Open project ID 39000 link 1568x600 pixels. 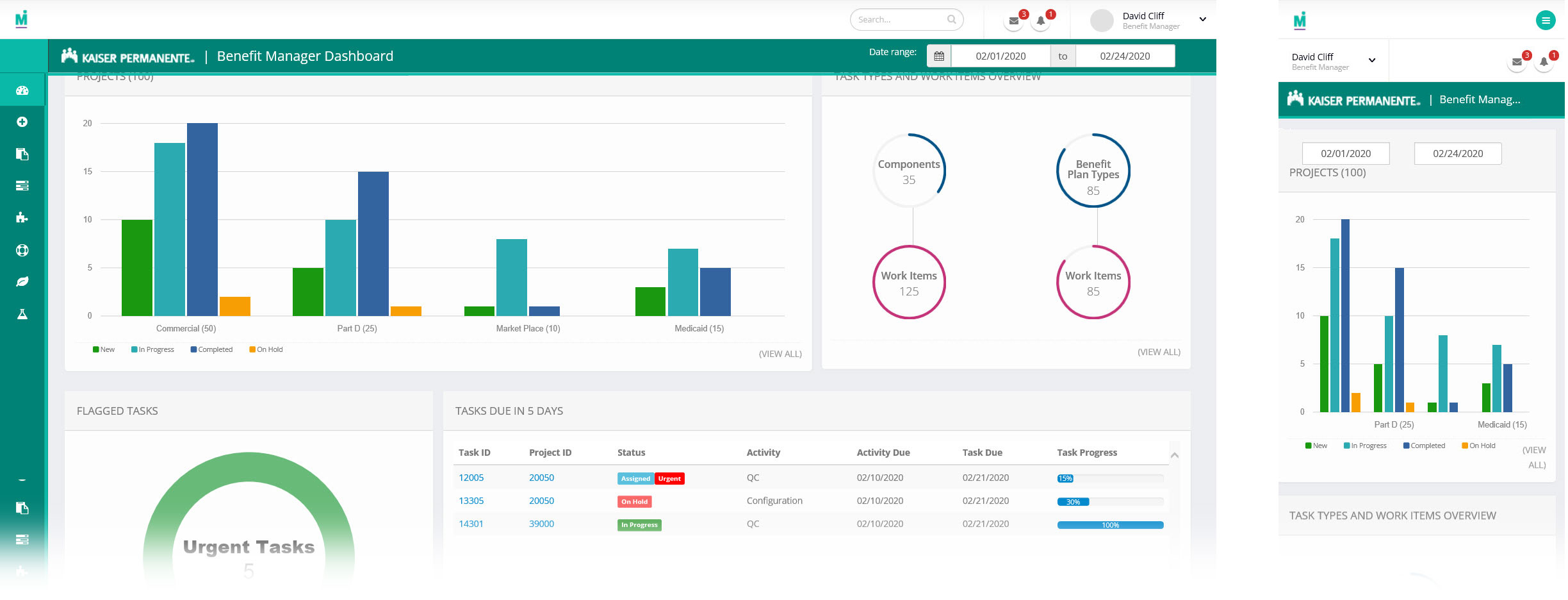(541, 524)
